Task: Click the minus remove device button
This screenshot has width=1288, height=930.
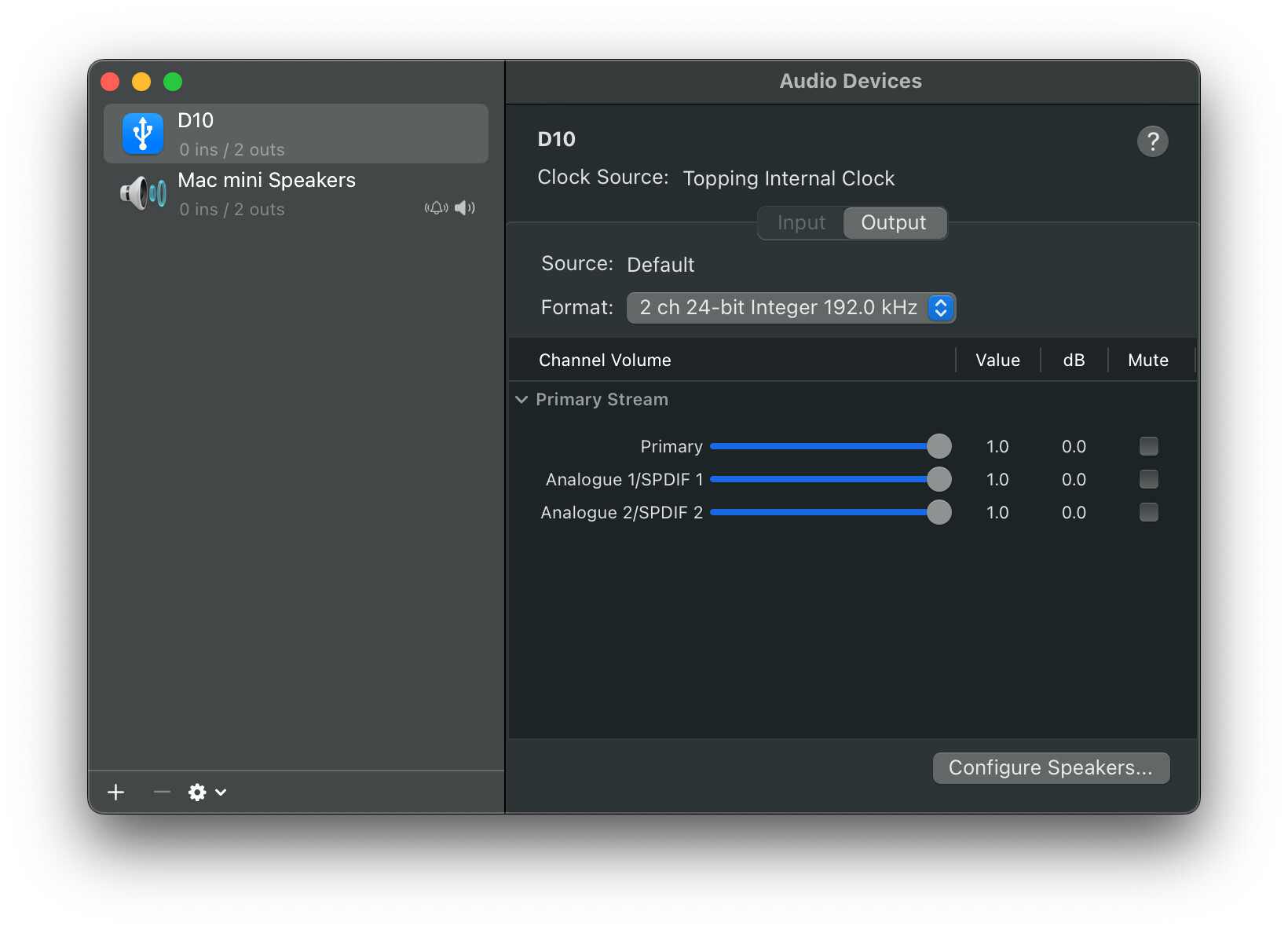Action: pyautogui.click(x=162, y=792)
